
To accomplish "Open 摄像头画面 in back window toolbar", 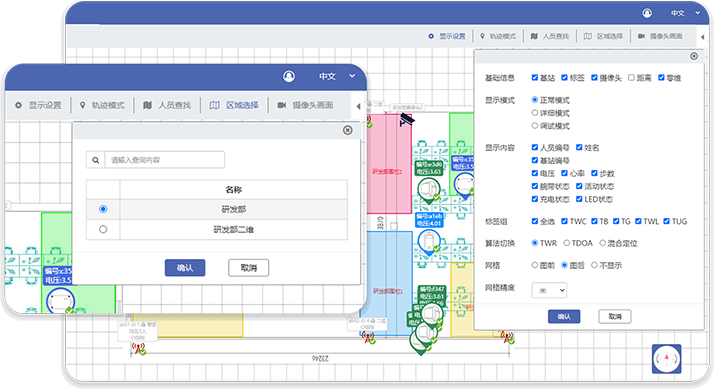I will pyautogui.click(x=660, y=36).
